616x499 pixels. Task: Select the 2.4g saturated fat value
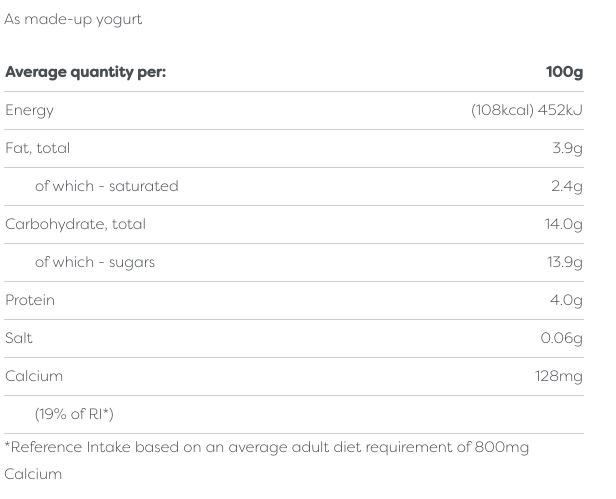click(x=565, y=186)
